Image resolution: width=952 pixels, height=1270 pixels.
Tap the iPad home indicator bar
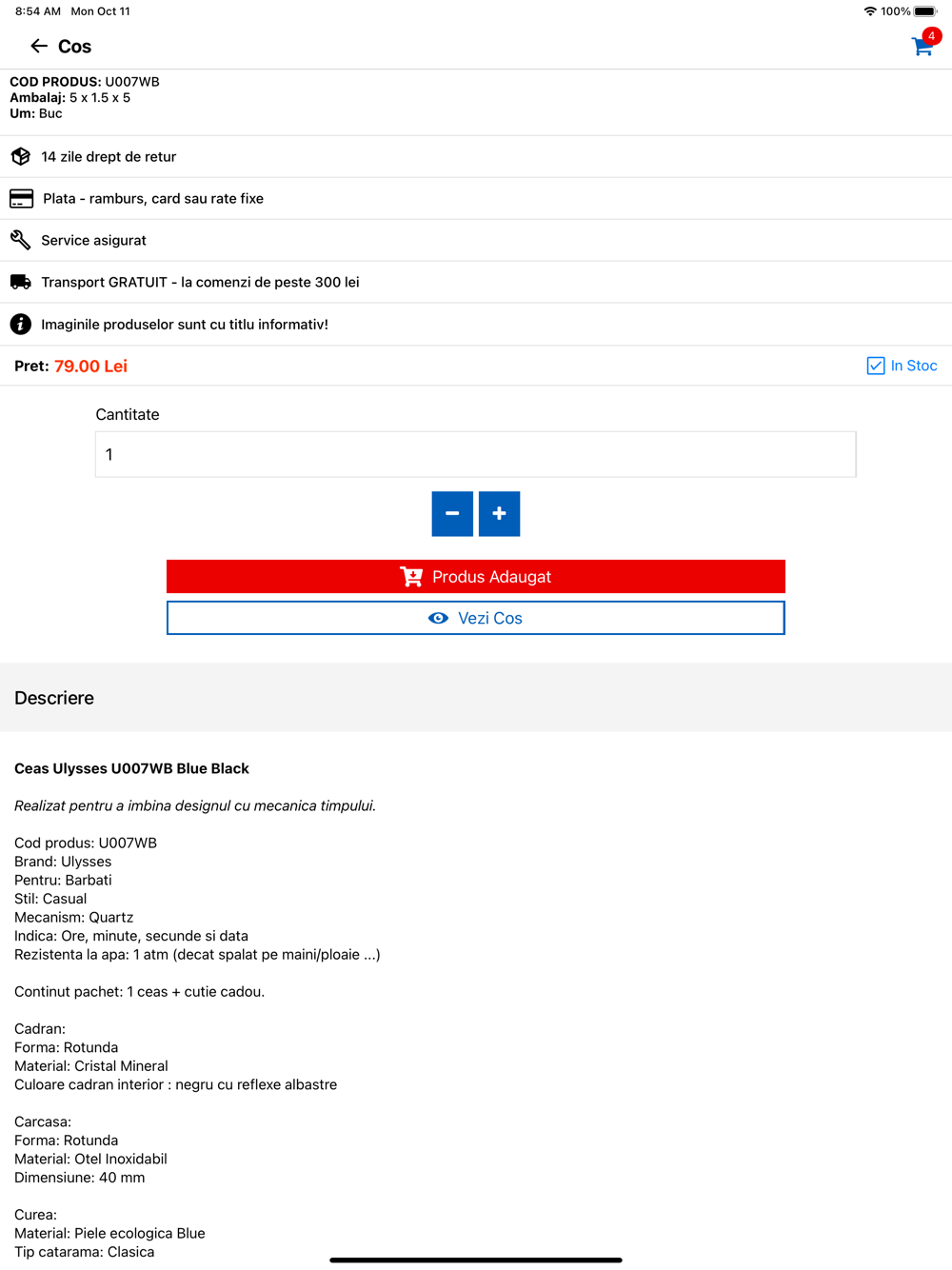[476, 1260]
